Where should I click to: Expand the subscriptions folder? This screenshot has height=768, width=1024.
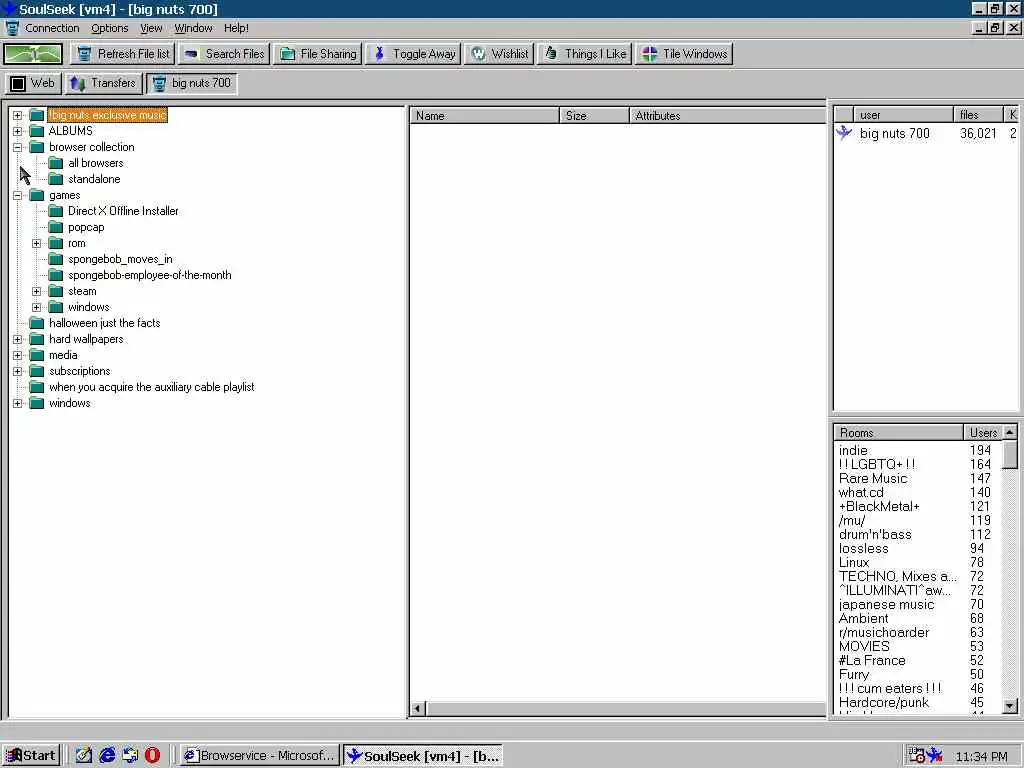(x=18, y=371)
